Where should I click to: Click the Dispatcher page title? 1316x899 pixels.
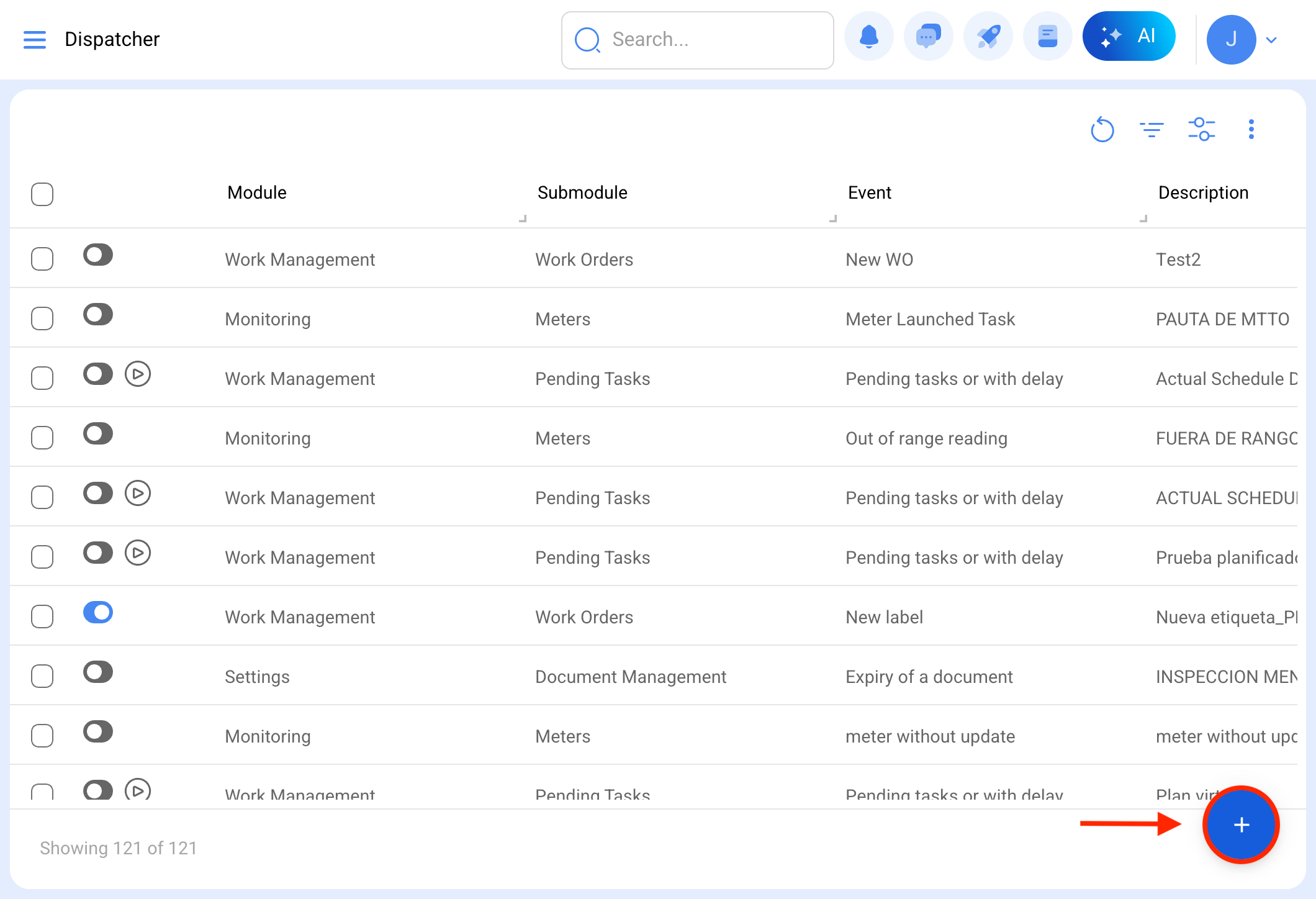(x=112, y=39)
